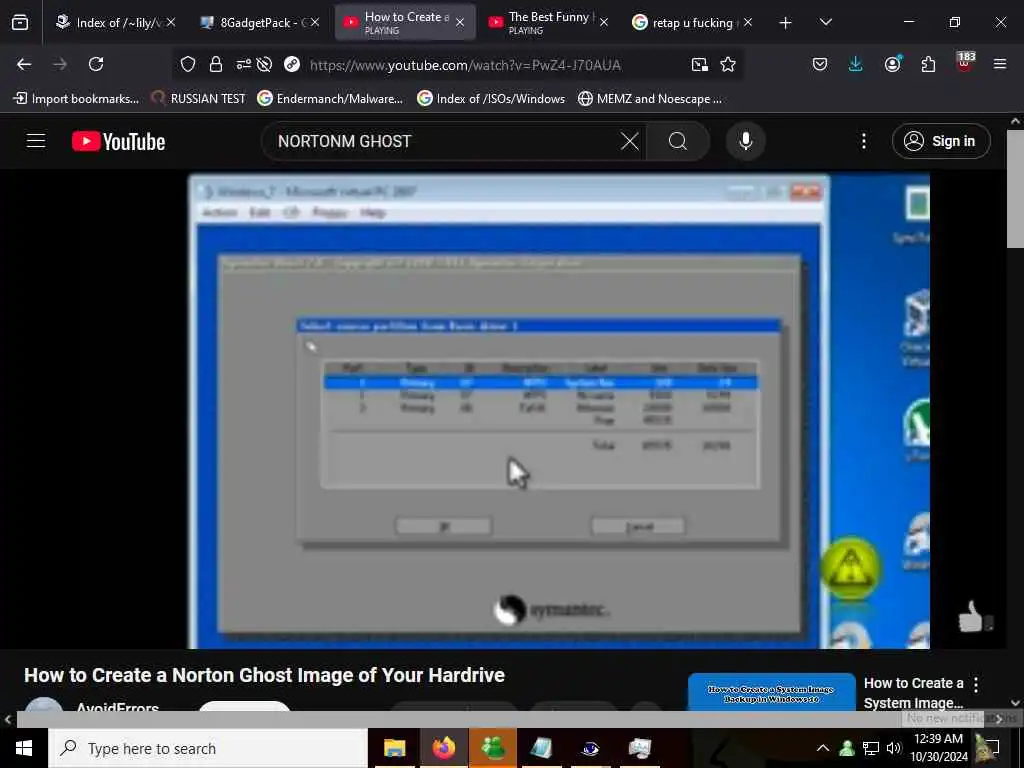The width and height of the screenshot is (1024, 768).
Task: Click the 'Type here to search' taskbar box
Action: tap(208, 748)
